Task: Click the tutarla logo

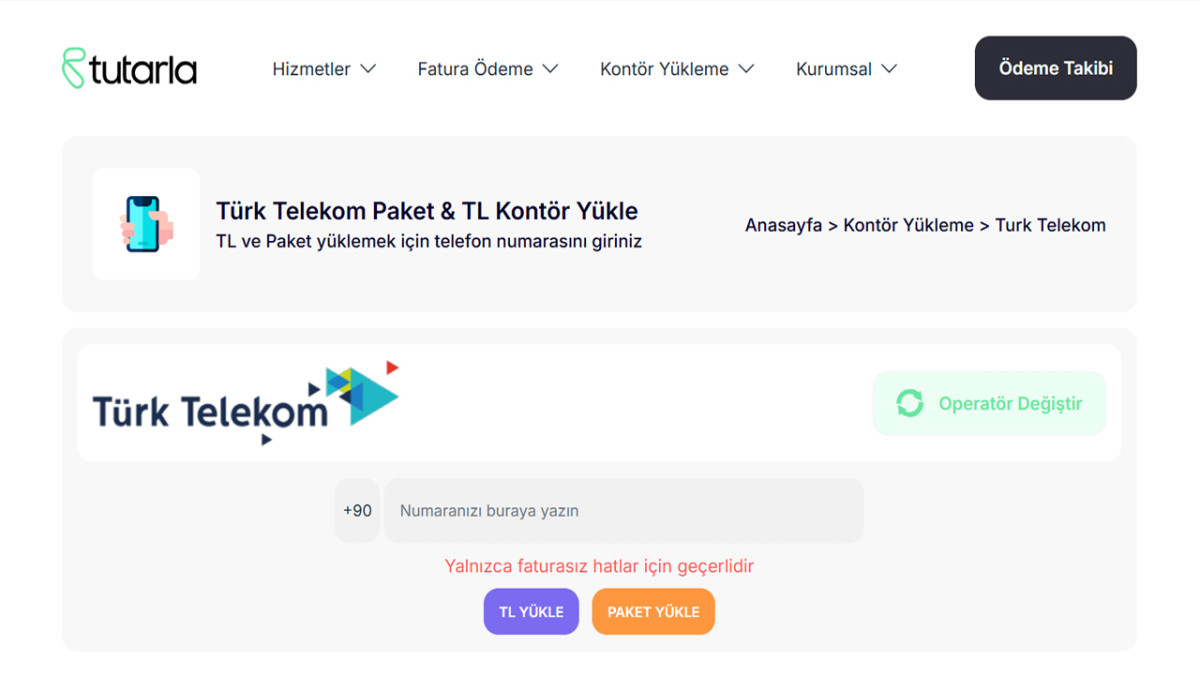Action: pos(128,68)
